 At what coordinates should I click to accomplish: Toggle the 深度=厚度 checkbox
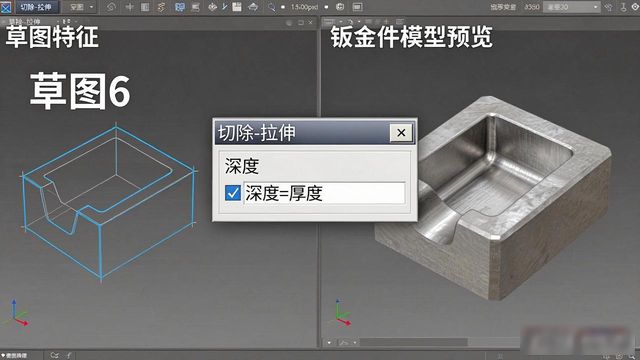pyautogui.click(x=233, y=193)
